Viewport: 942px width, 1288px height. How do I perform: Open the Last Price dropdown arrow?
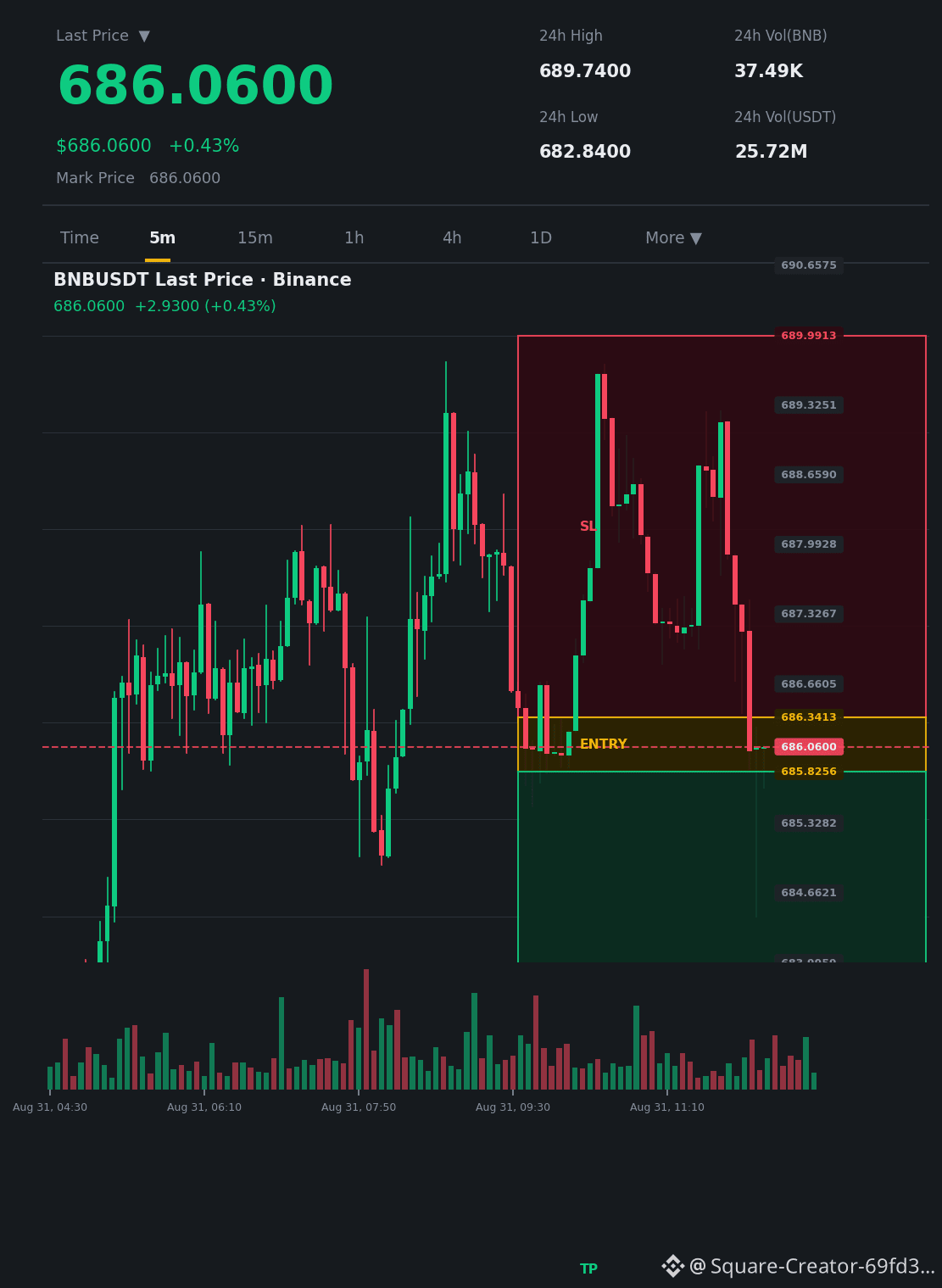click(x=144, y=36)
